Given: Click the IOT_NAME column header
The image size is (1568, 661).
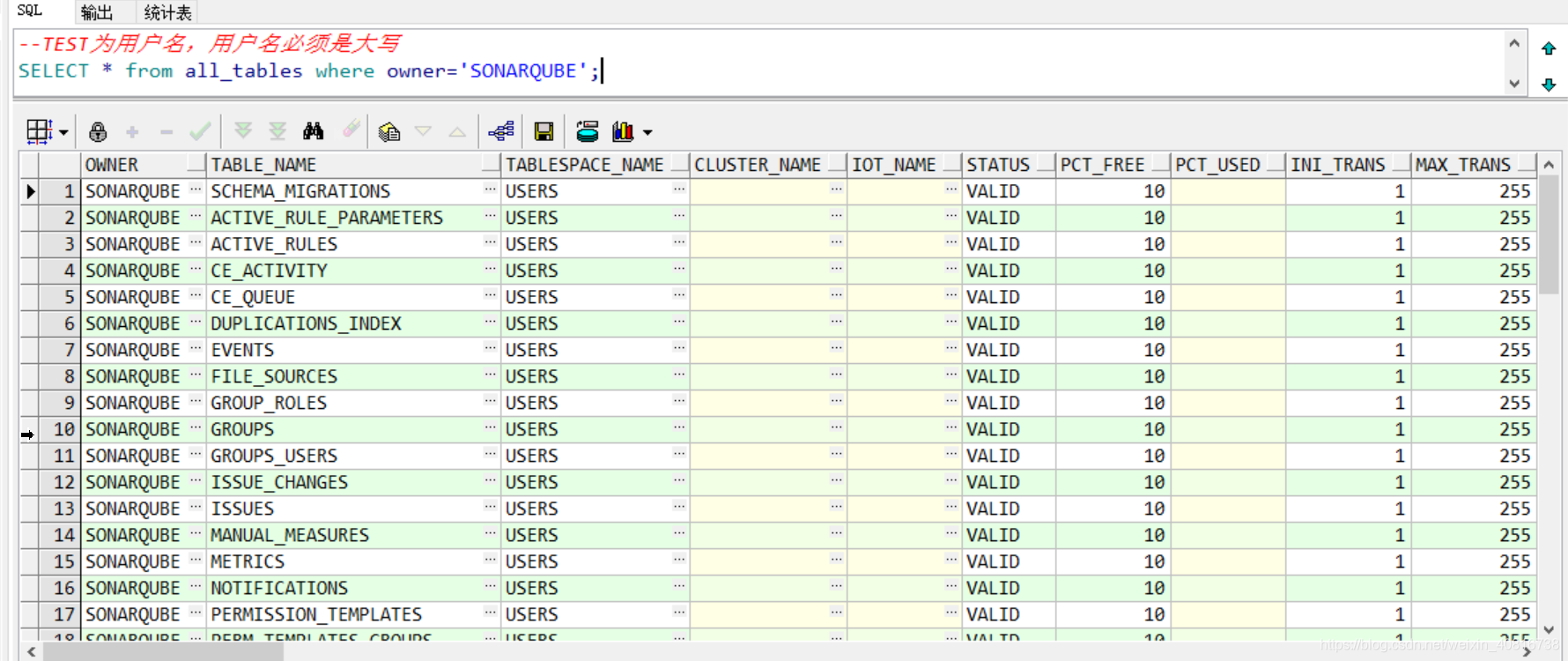Looking at the screenshot, I should tap(906, 165).
